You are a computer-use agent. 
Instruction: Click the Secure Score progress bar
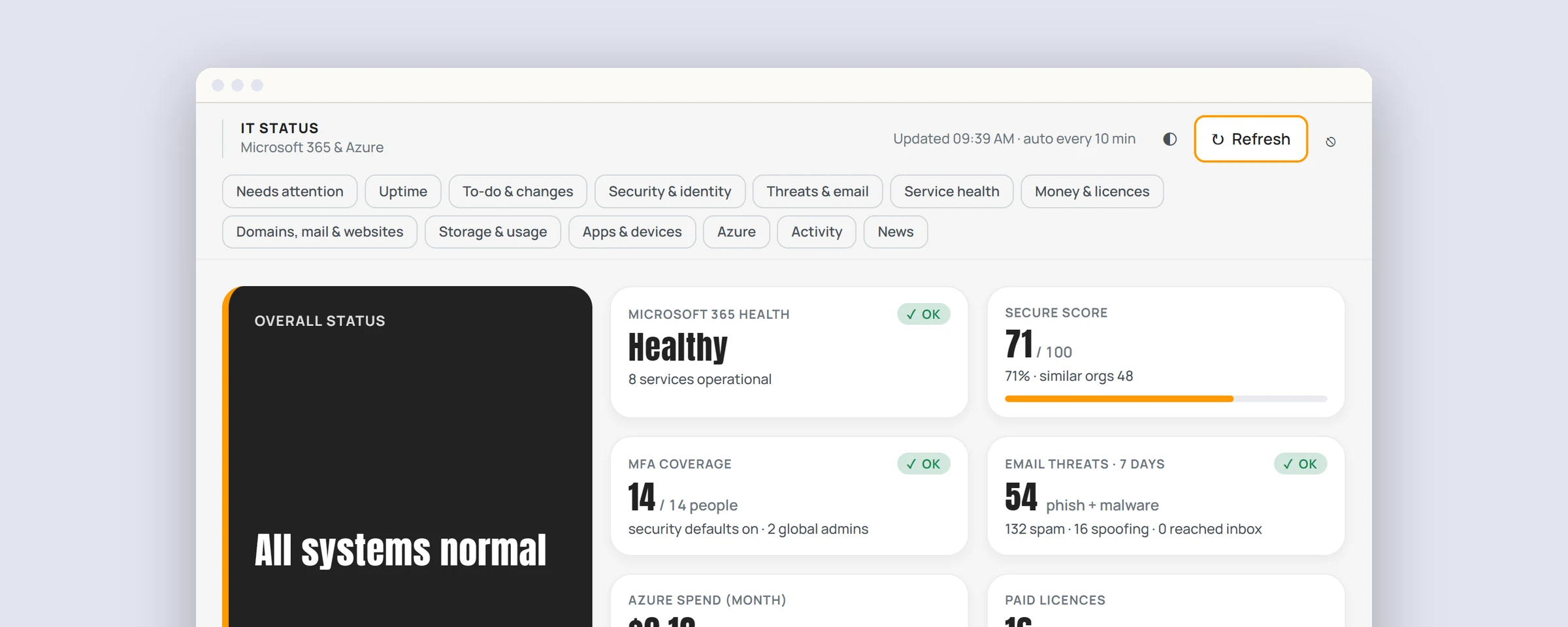[1166, 398]
